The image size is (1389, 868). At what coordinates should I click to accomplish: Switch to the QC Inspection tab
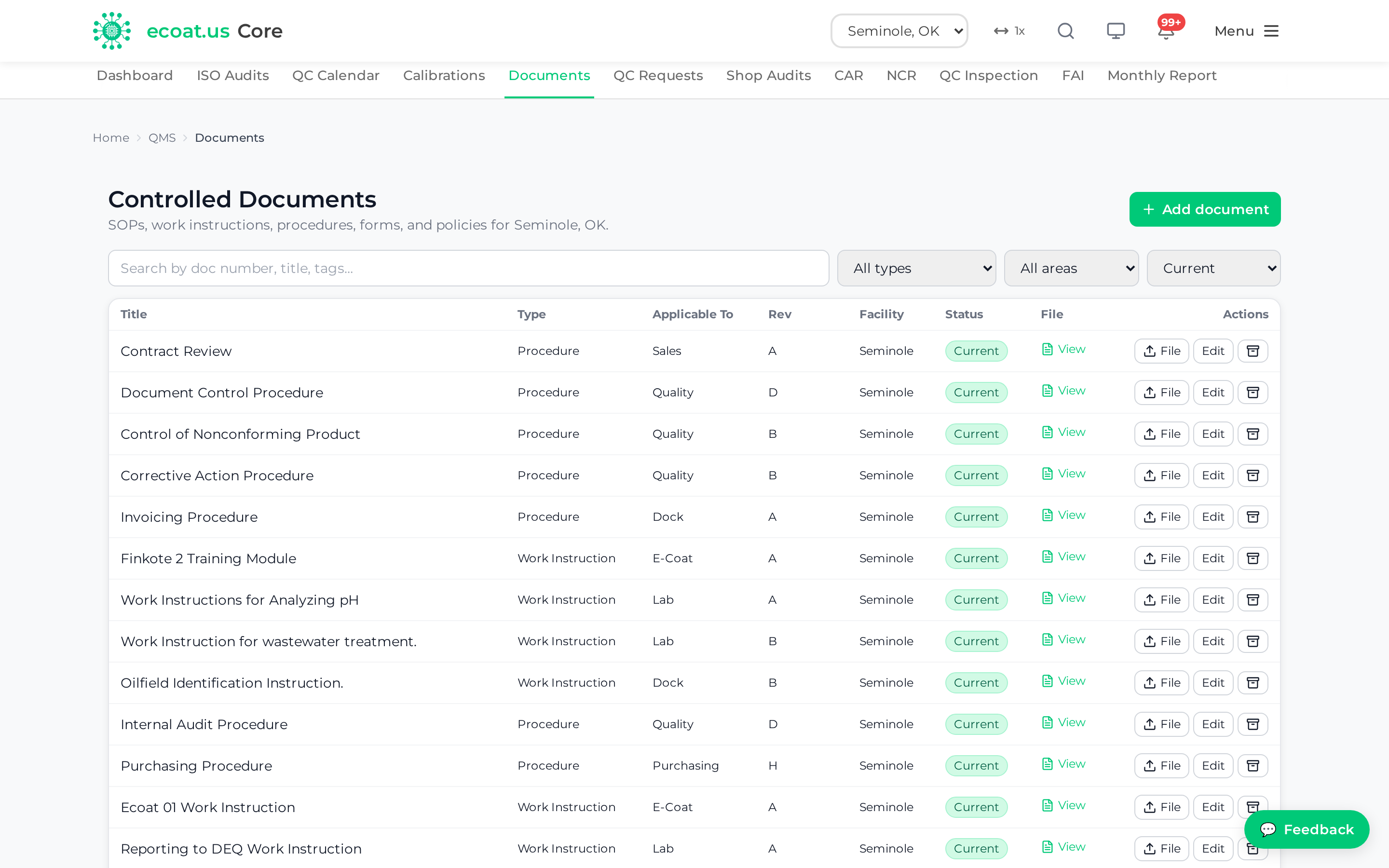(x=988, y=76)
